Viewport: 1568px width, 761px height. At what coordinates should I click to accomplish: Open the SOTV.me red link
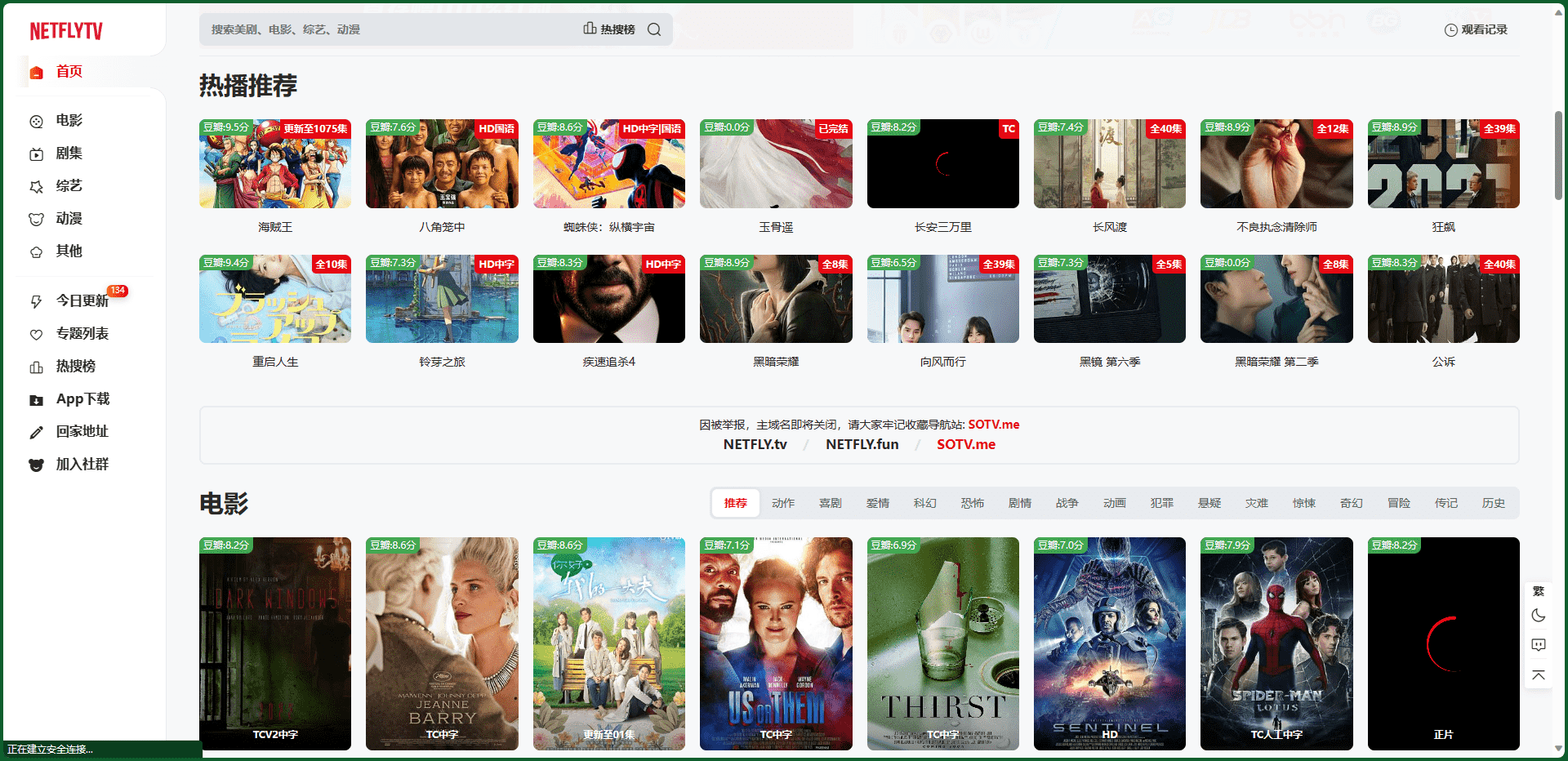(965, 444)
